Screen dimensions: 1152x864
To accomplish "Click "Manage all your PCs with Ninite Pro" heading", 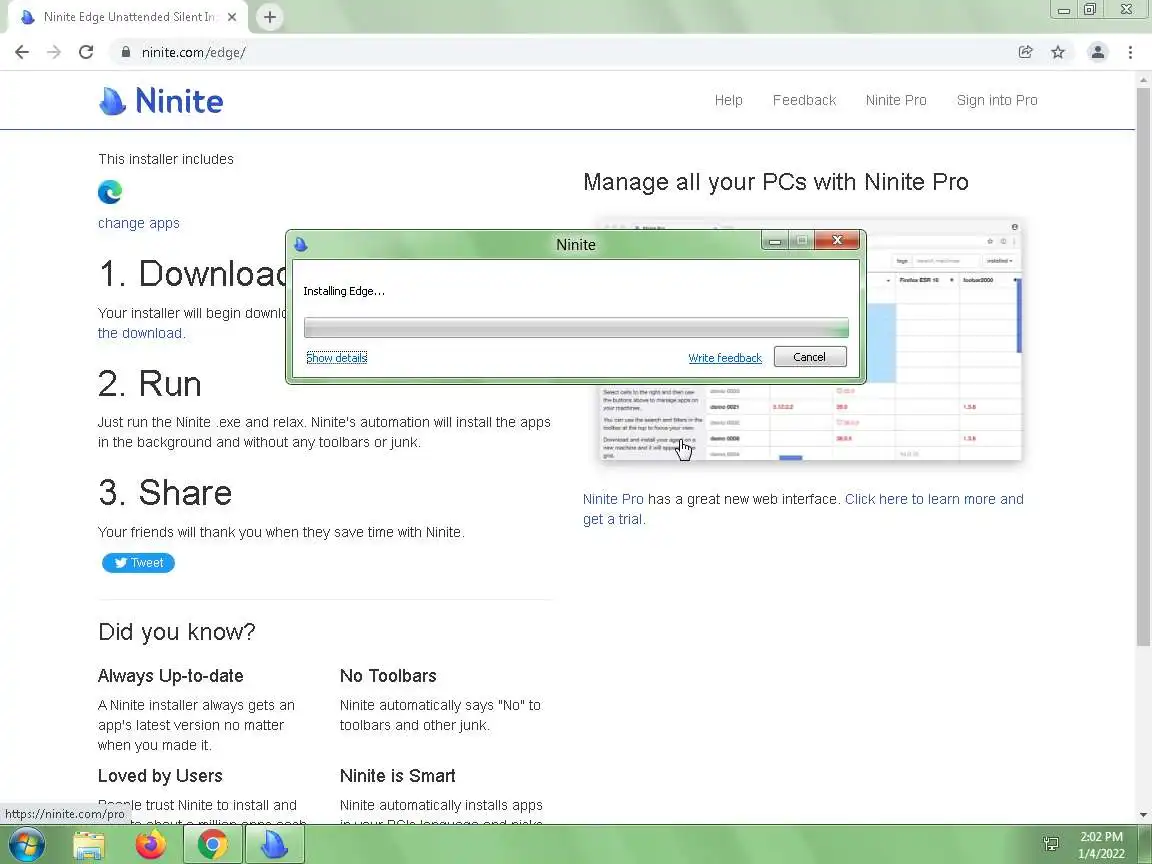I will click(776, 181).
